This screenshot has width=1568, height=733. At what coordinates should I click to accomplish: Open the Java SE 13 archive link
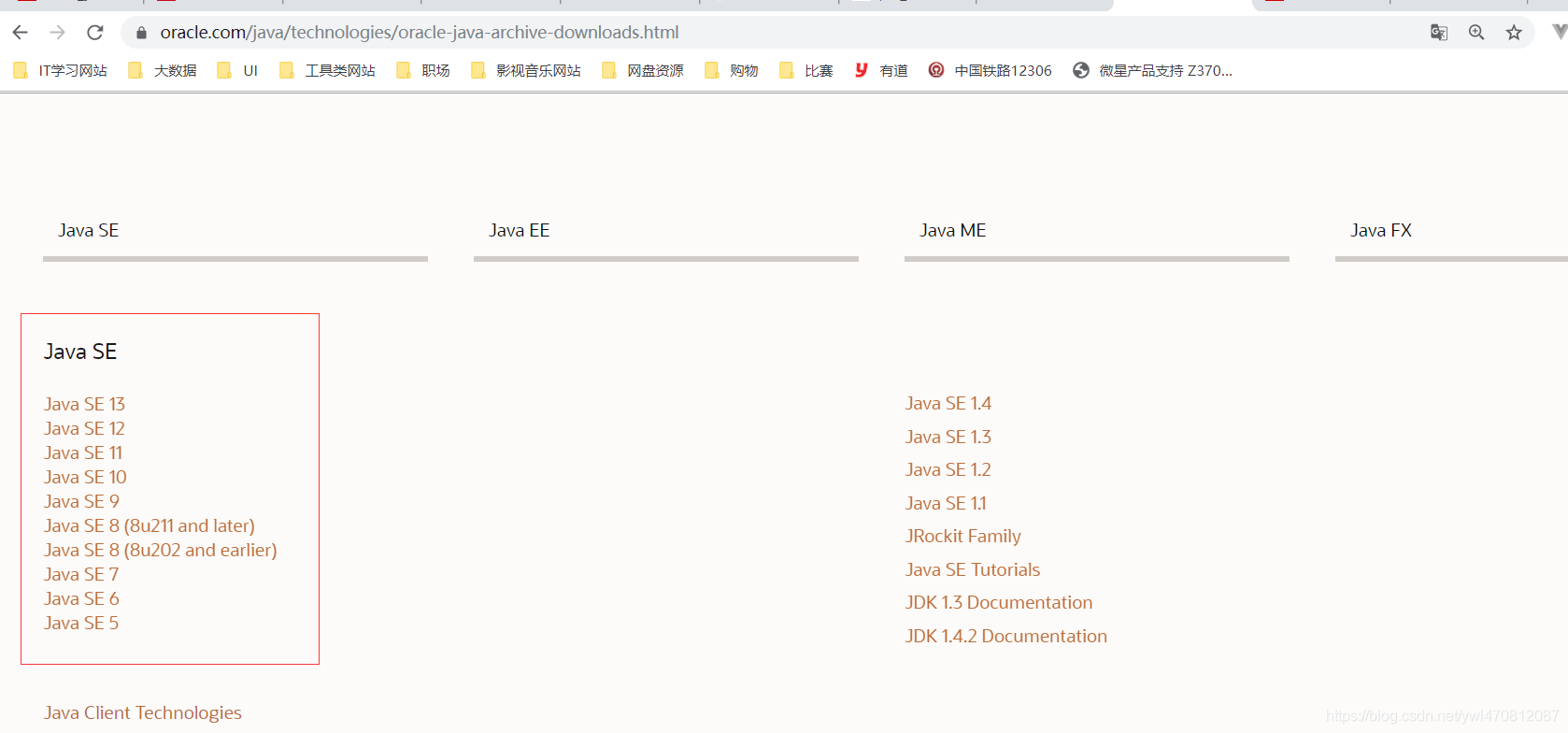point(84,404)
